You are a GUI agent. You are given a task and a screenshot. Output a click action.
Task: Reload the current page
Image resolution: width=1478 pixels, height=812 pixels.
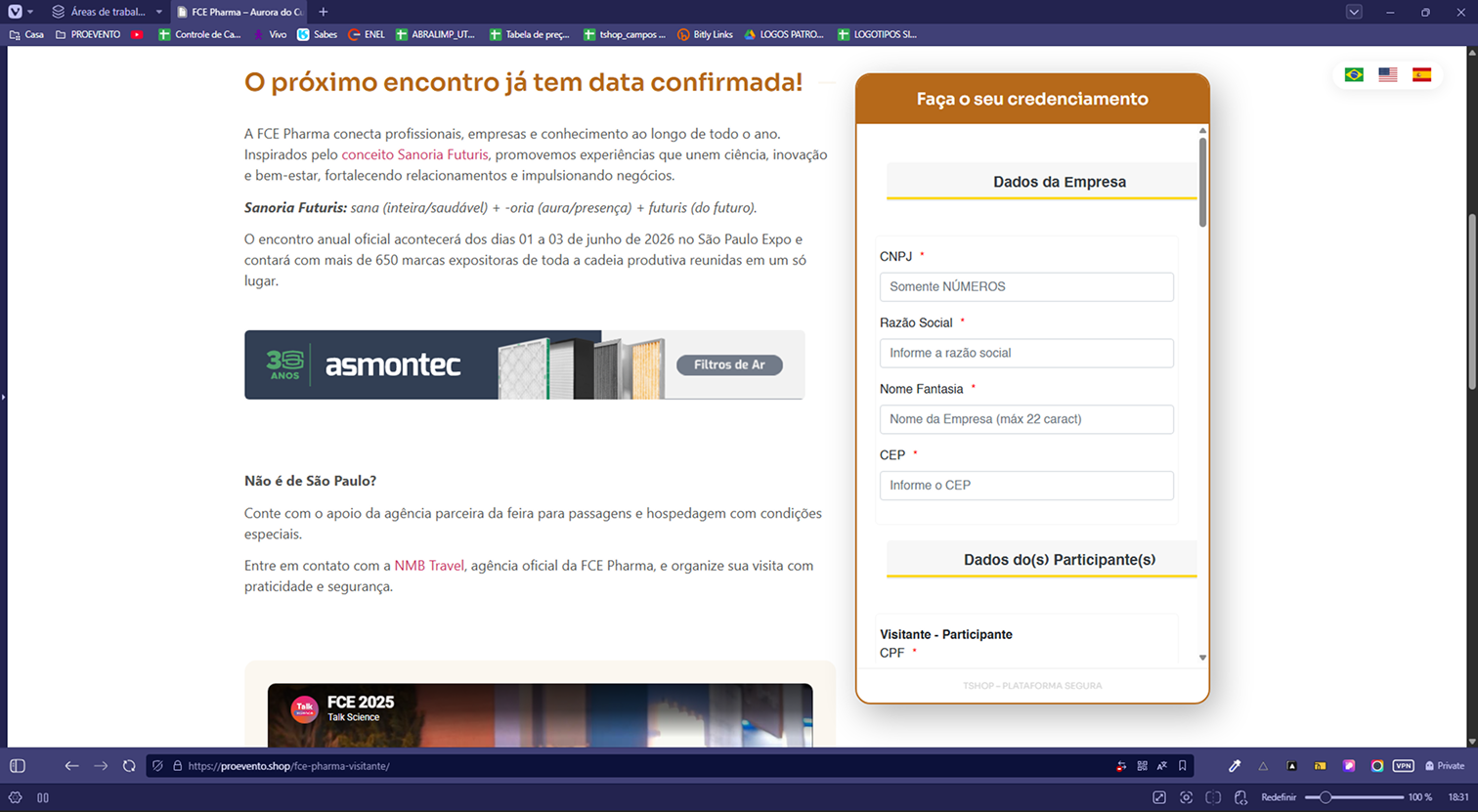[x=129, y=766]
